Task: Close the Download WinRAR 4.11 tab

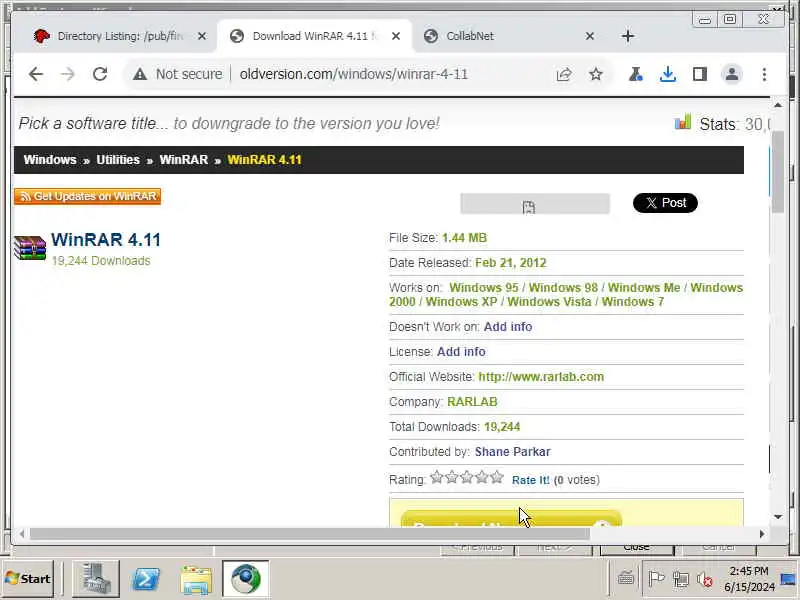Action: pyautogui.click(x=396, y=36)
